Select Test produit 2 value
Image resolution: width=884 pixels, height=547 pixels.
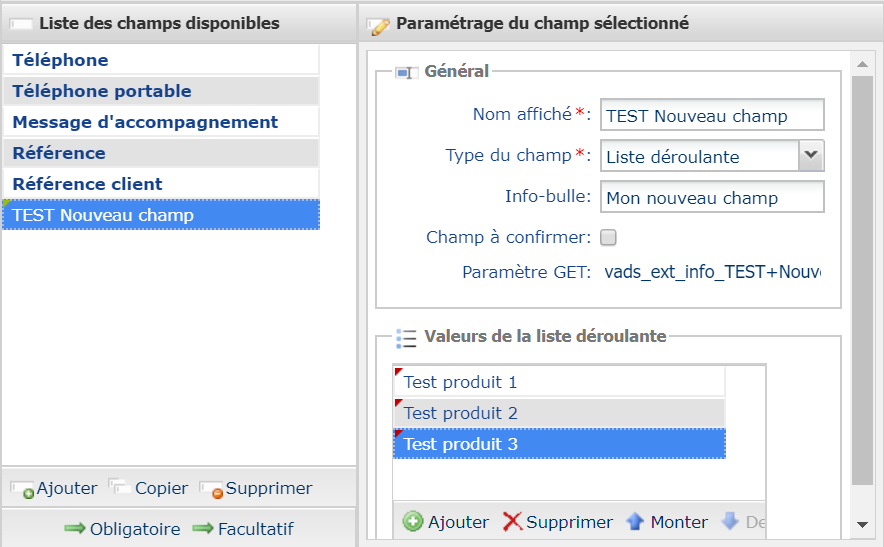click(559, 413)
